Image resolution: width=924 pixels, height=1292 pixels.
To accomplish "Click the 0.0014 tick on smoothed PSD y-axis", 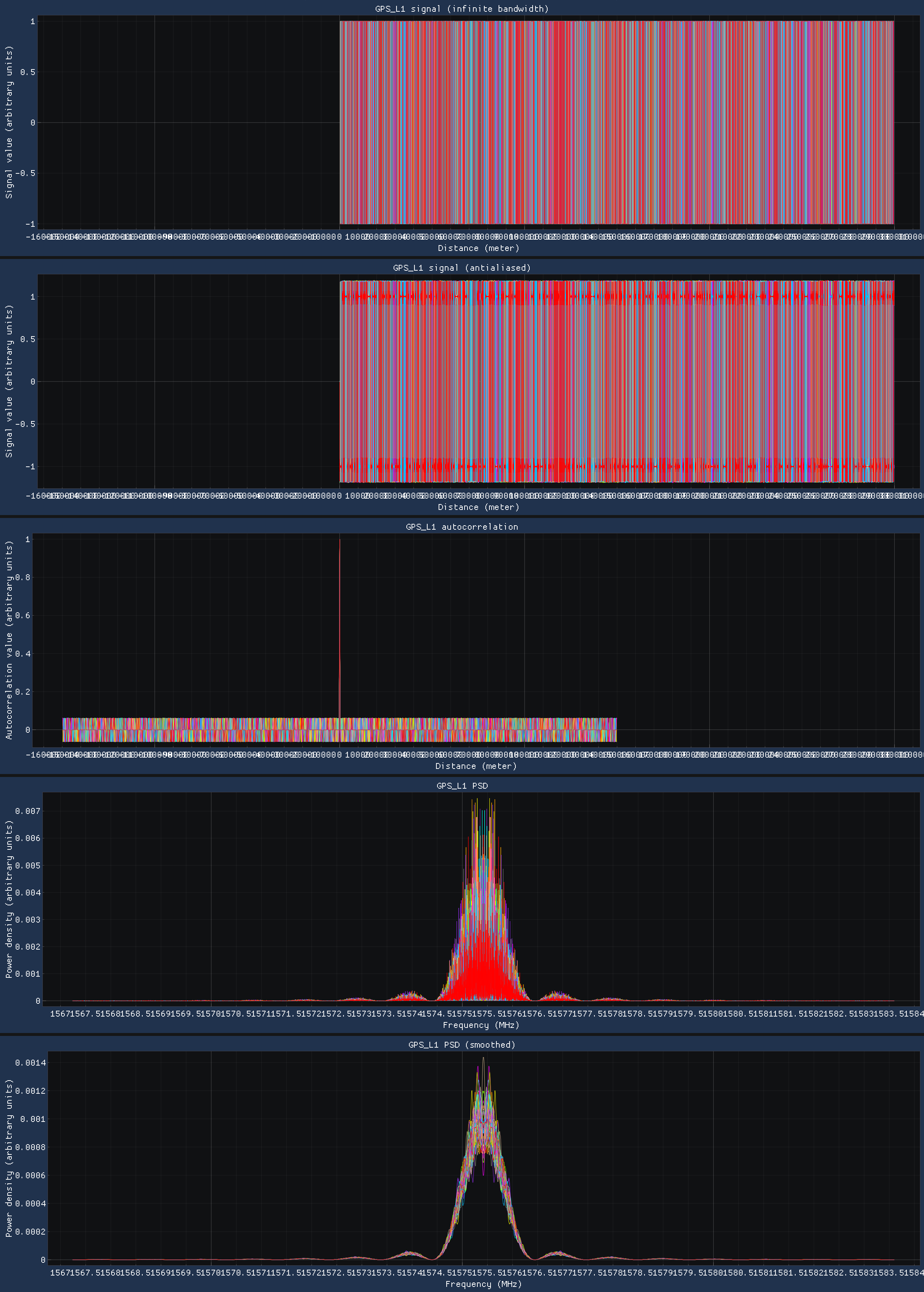I will 30,1063.
